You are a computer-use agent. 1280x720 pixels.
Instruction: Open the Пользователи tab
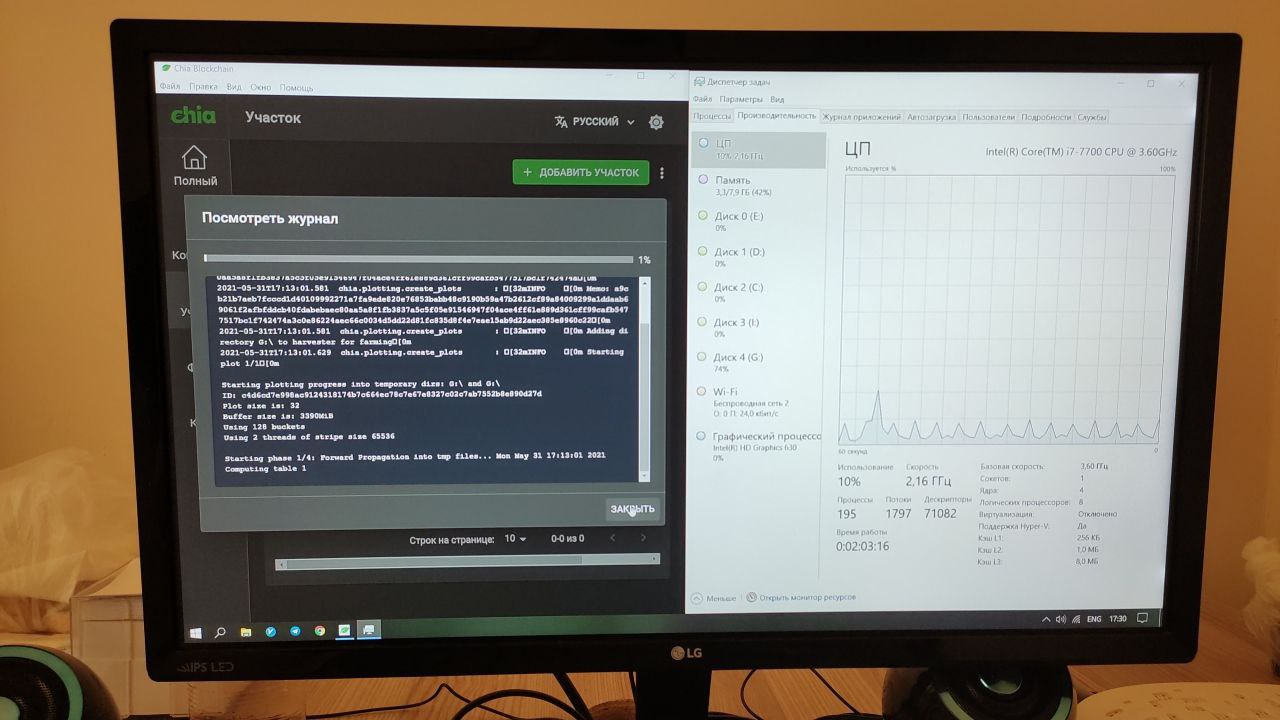click(988, 117)
